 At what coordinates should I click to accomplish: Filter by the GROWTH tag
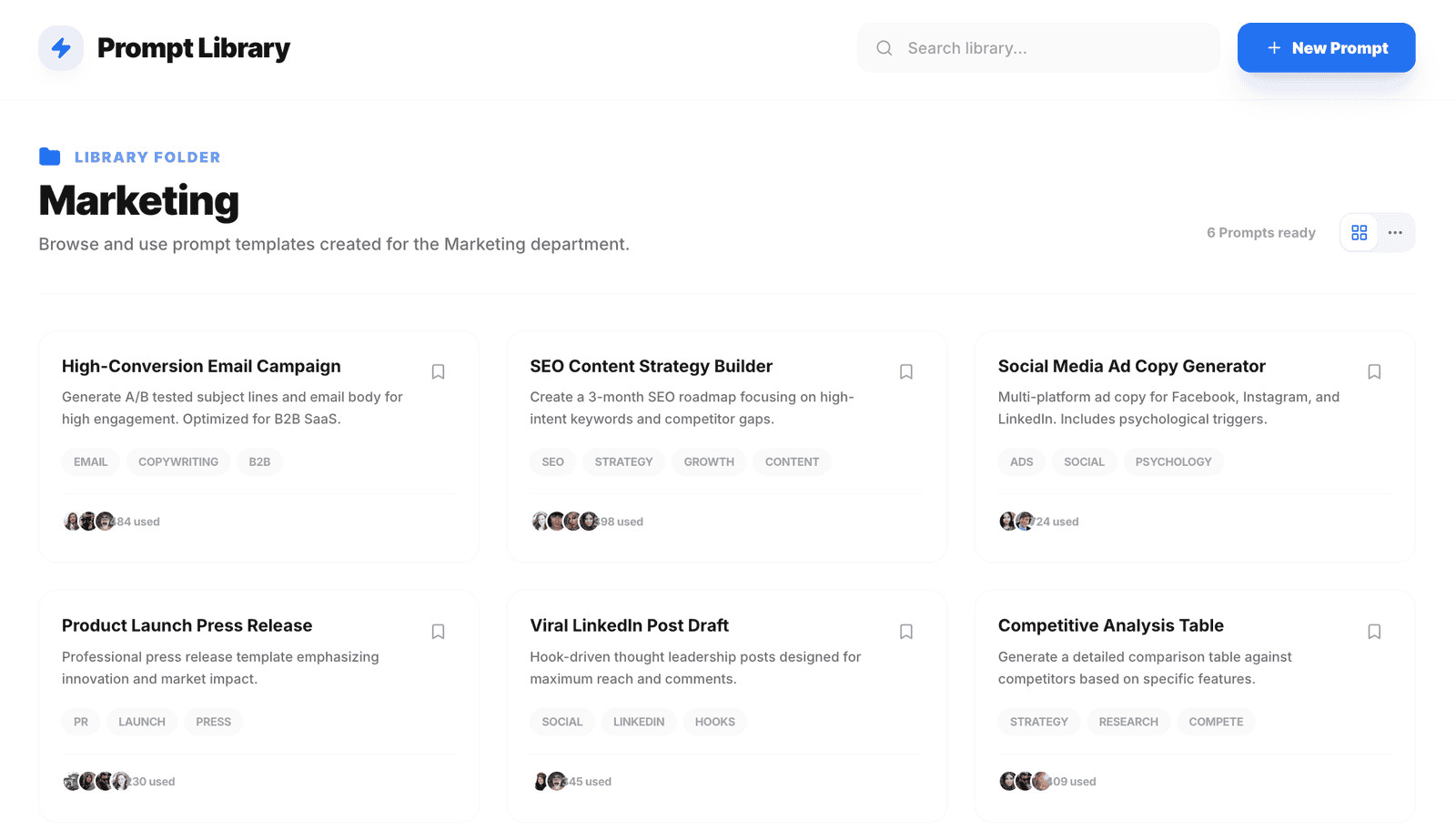[709, 461]
